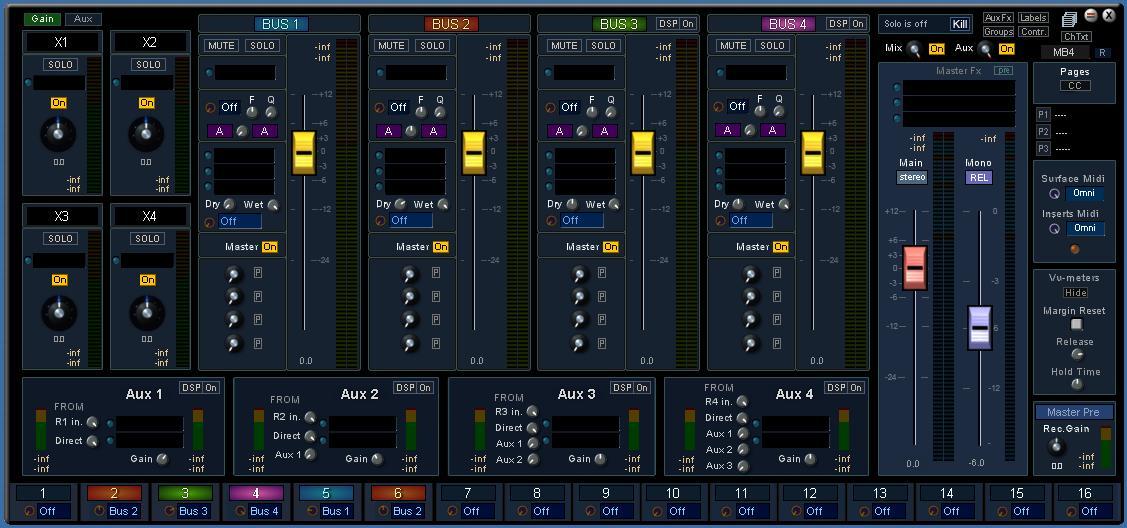This screenshot has width=1127, height=528.
Task: Open Bus 1 filter type Off selector
Action: (230, 107)
